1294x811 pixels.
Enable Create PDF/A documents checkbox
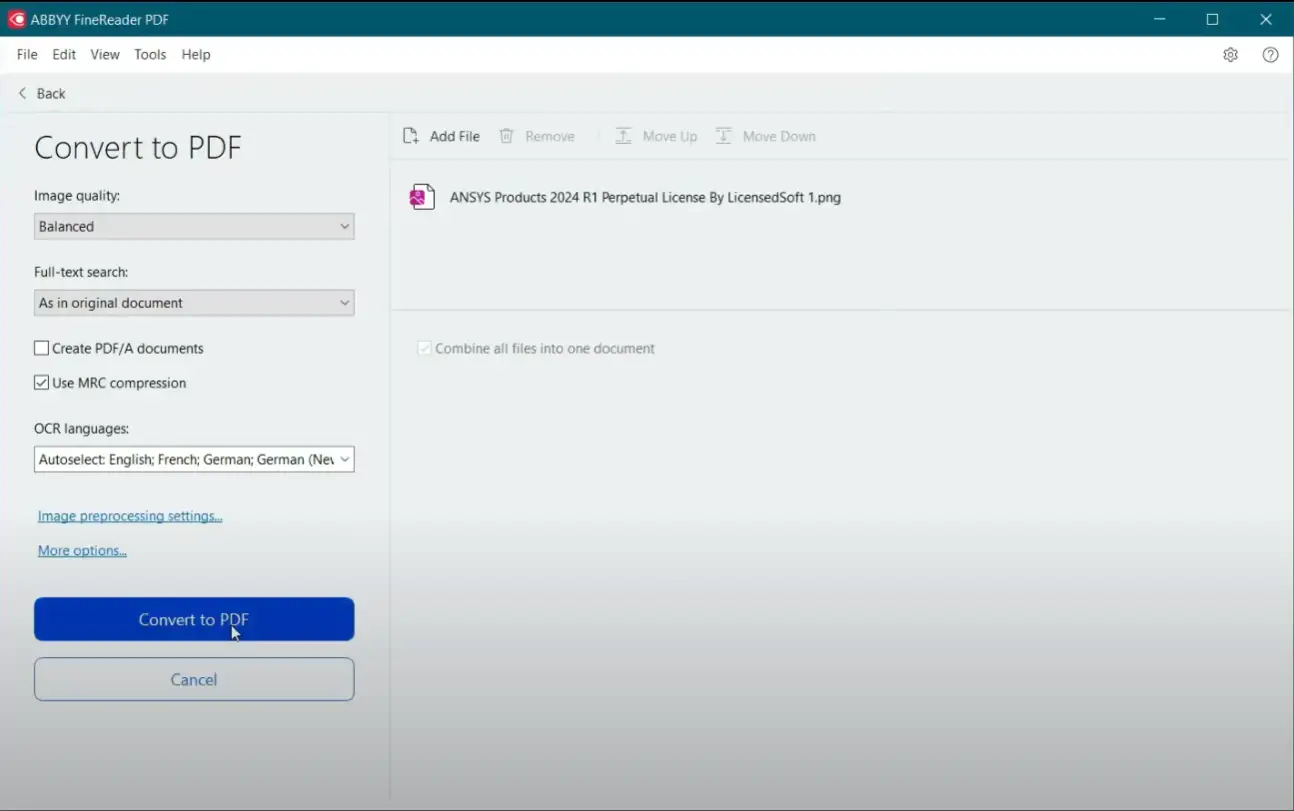point(42,348)
